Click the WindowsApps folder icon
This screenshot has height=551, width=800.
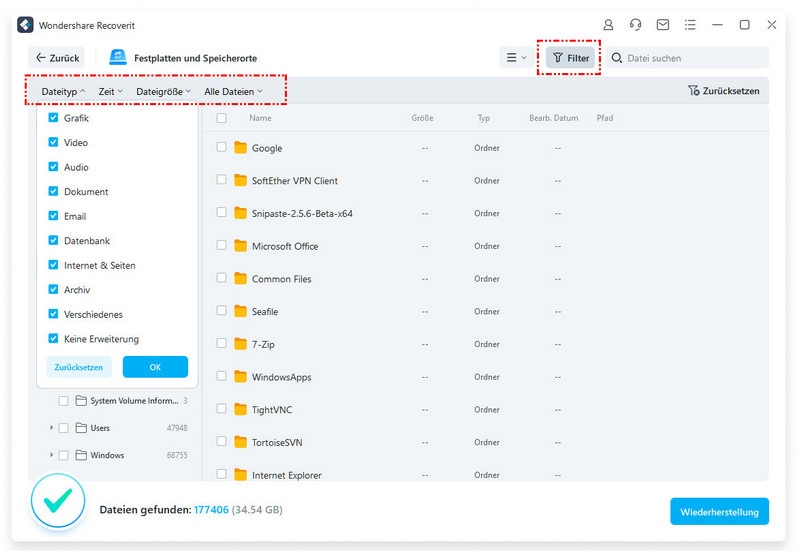point(240,377)
